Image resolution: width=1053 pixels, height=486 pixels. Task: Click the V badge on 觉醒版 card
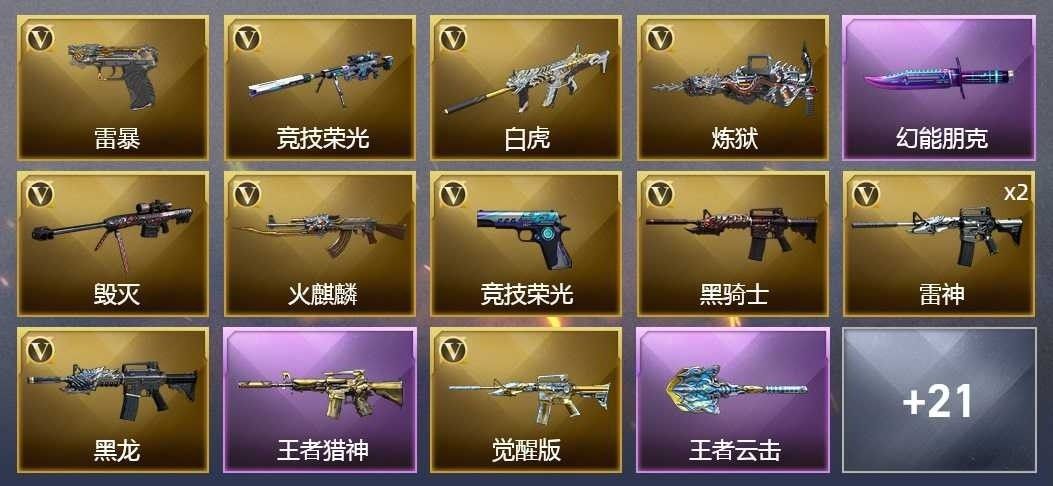(x=453, y=350)
